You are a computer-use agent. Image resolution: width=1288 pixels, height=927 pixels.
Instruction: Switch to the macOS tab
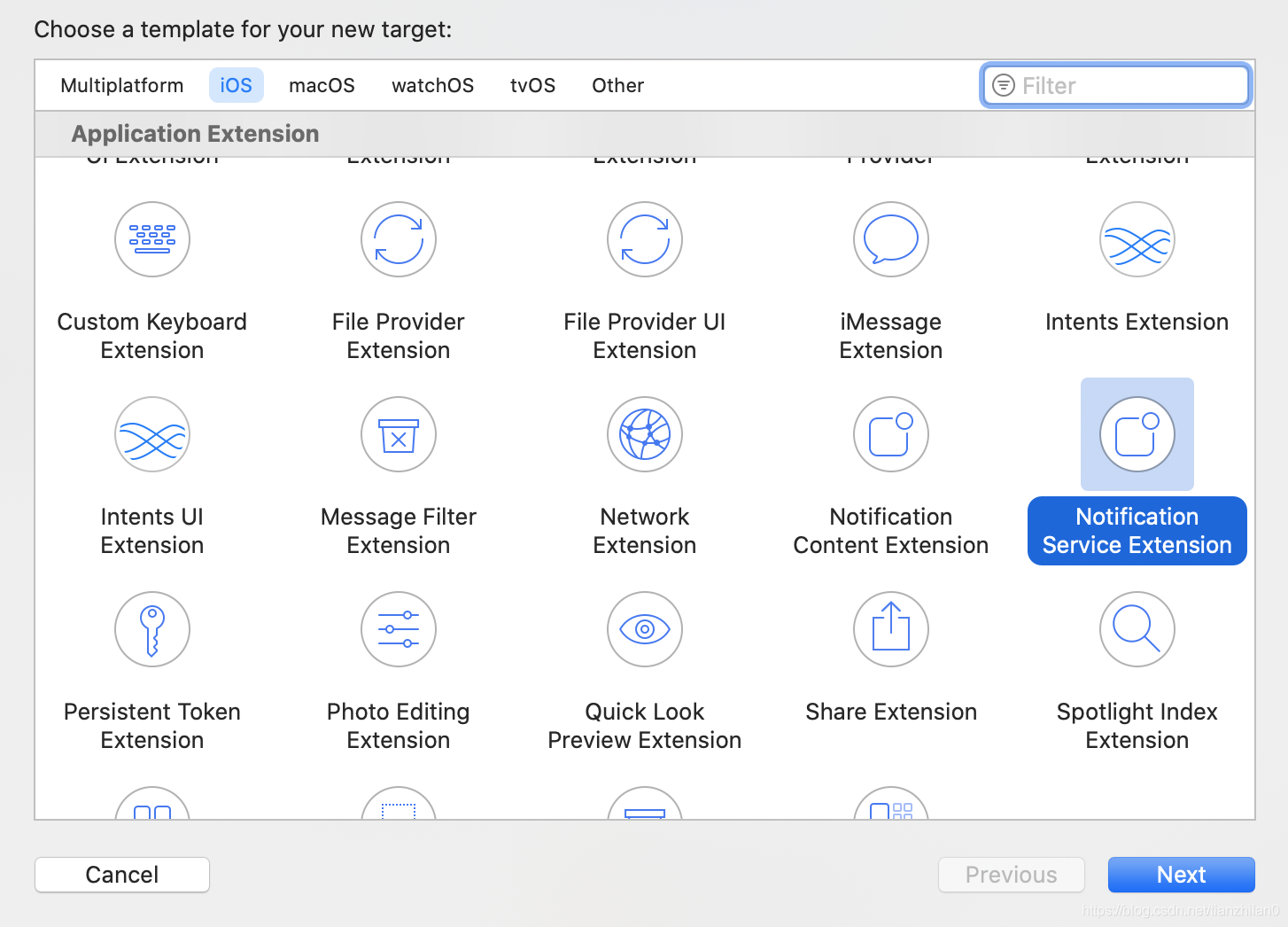pos(322,85)
